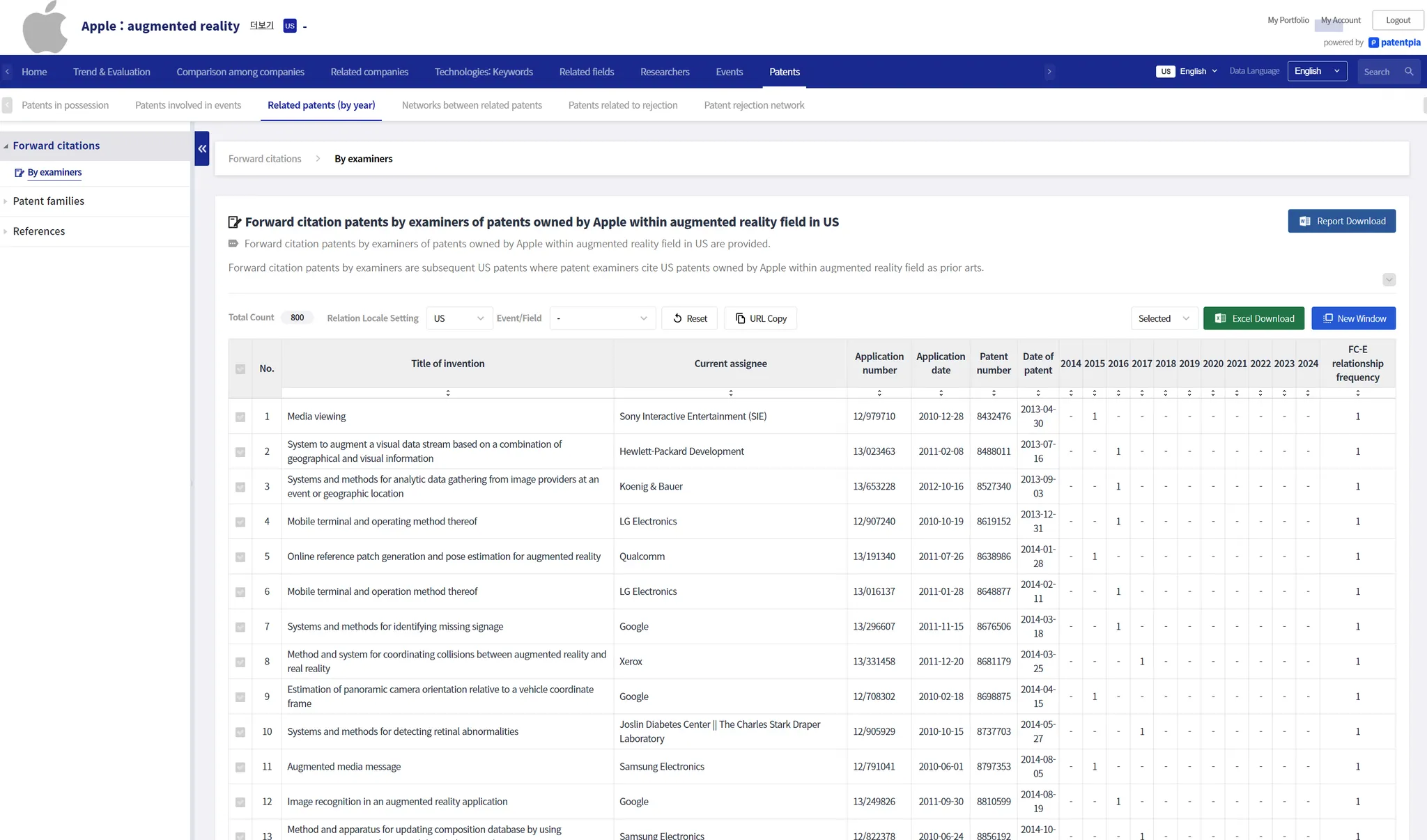Expand Patent families tree item
Screen dimensions: 1427x840
[48, 201]
